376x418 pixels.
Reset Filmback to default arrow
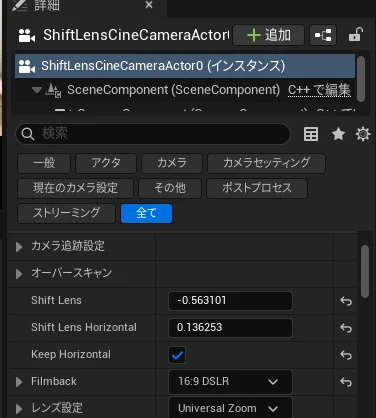click(346, 382)
